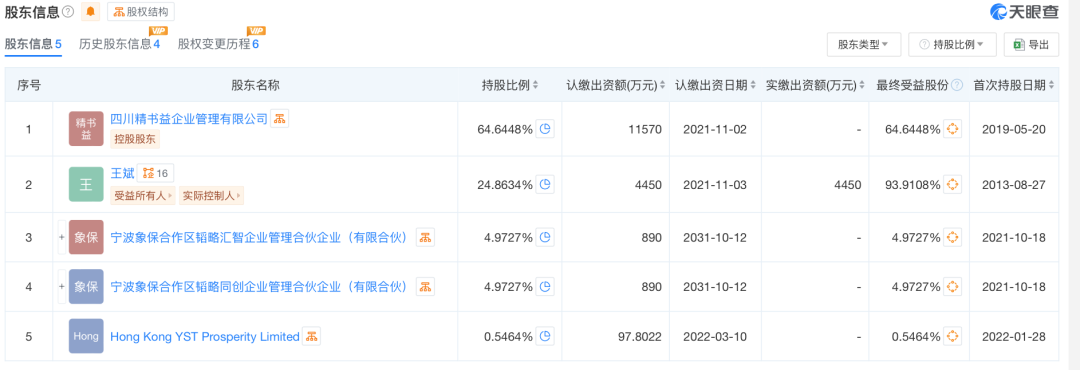Click the 16 related-companies badge beside 王斌
This screenshot has width=1080, height=370.
pos(156,173)
